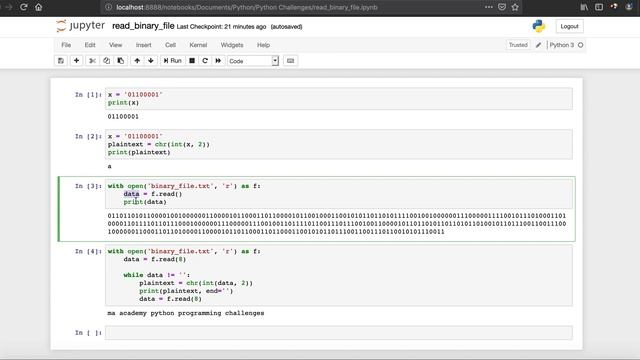Open the Cell menu
Screen dimensions: 640x360
click(170, 45)
